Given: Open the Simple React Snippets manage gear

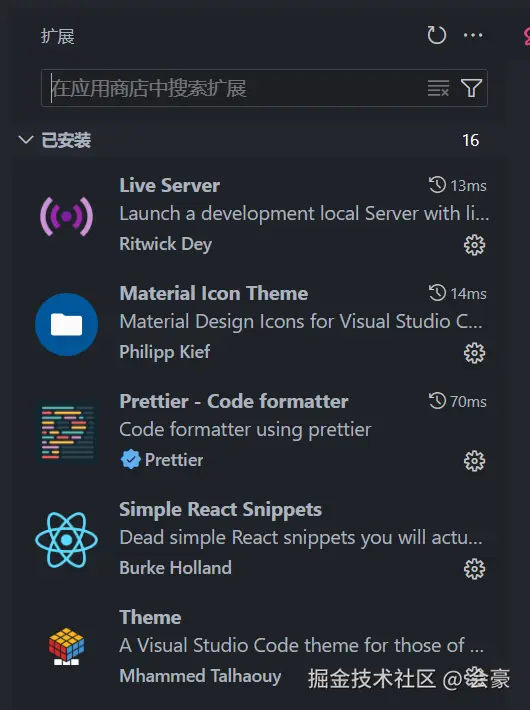Looking at the screenshot, I should [x=474, y=569].
